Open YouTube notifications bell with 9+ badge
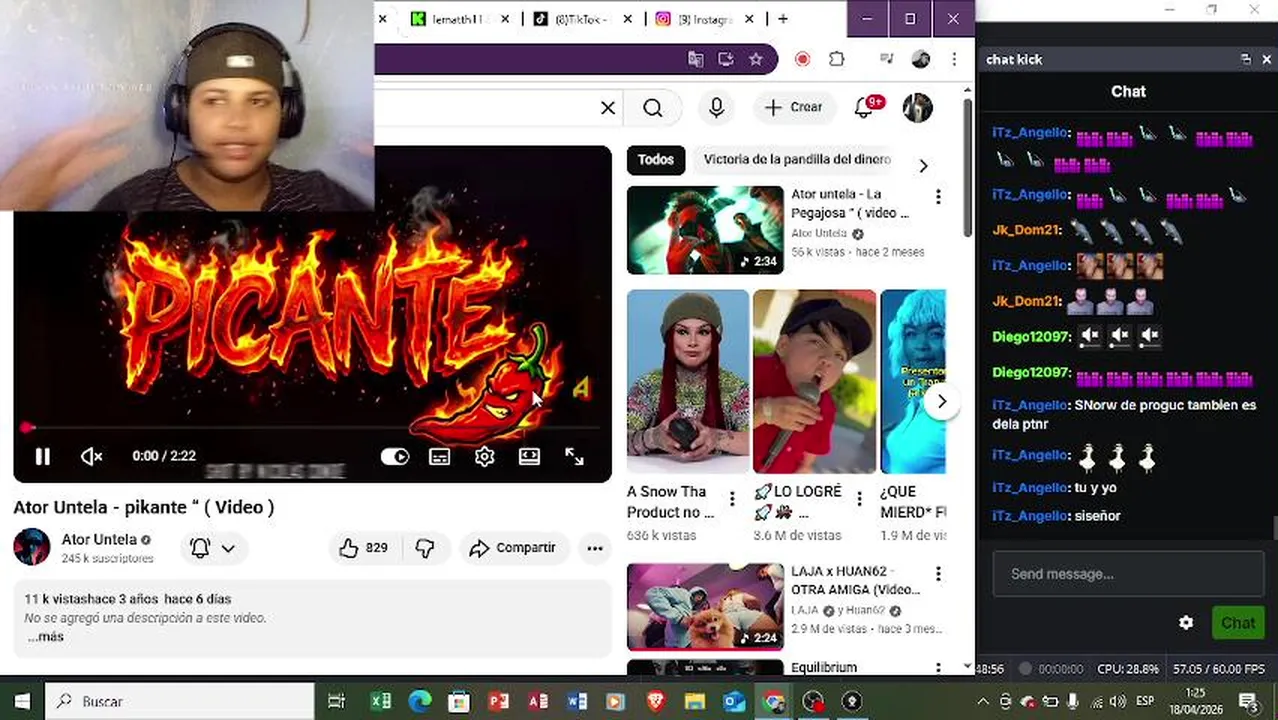 coord(866,107)
